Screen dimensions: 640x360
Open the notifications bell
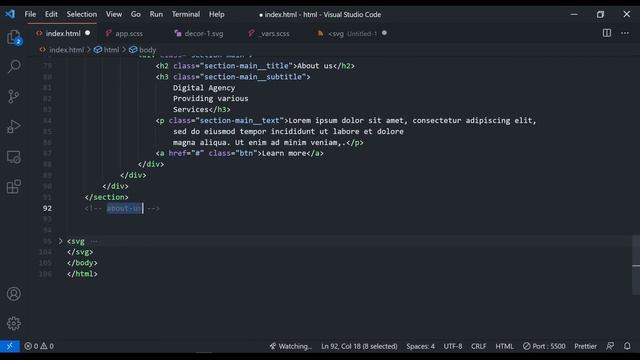point(627,346)
